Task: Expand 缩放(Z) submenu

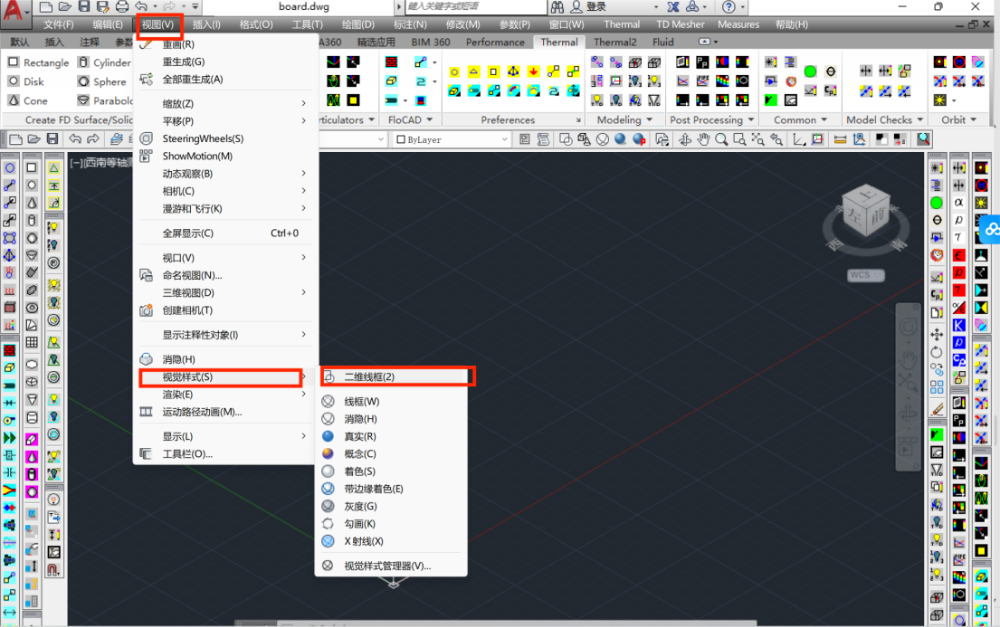Action: 225,103
